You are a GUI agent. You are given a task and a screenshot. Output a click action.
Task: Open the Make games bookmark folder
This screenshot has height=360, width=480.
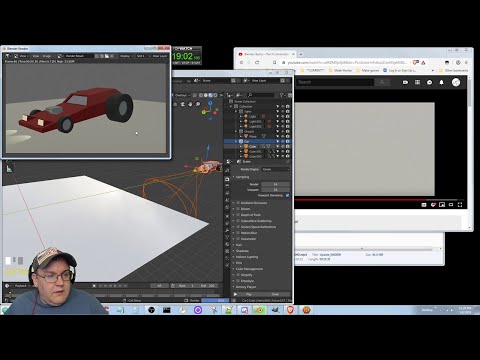pos(368,70)
